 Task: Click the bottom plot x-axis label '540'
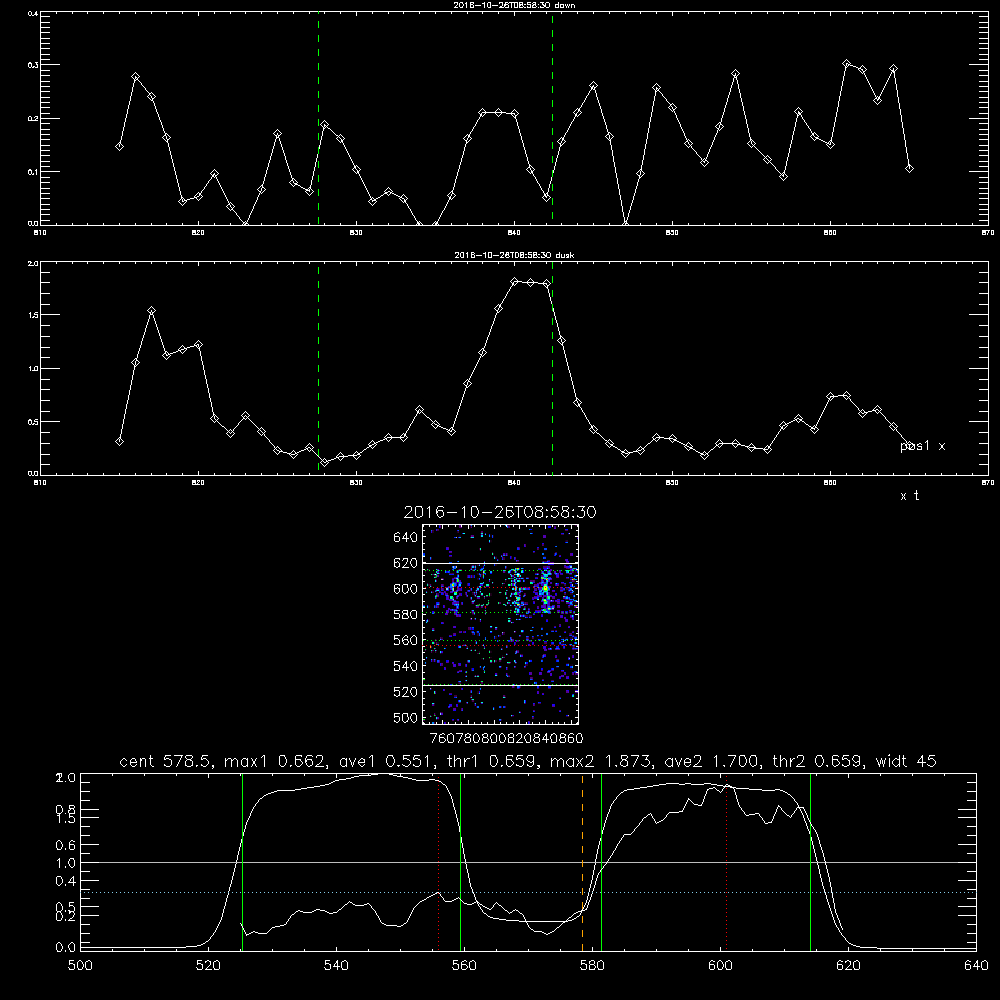pyautogui.click(x=336, y=966)
